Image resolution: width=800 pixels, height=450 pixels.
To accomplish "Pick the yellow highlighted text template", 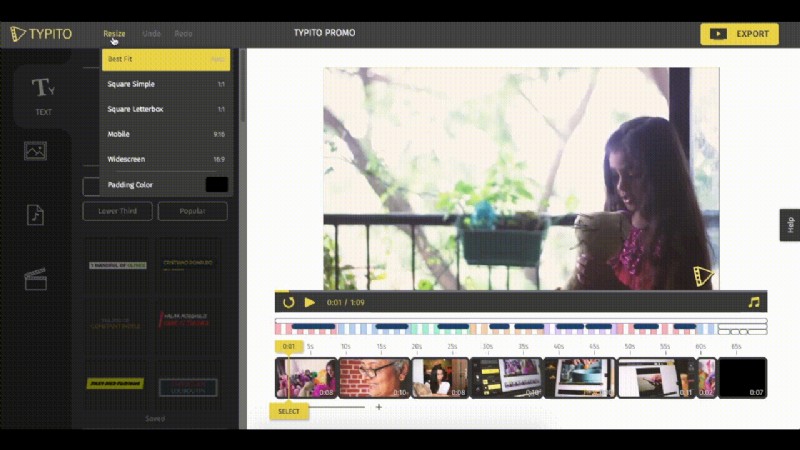I will click(115, 383).
